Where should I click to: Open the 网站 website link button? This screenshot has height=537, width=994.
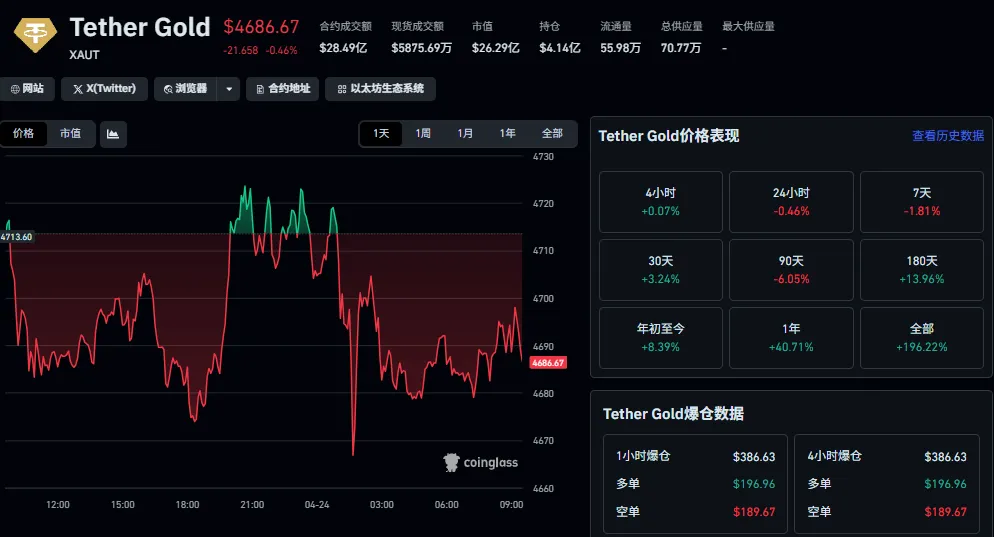27,89
